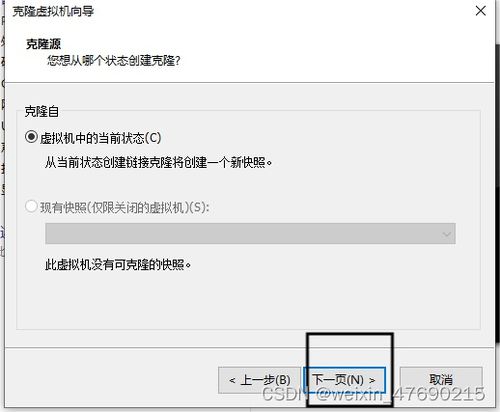Image resolution: width=500 pixels, height=412 pixels.
Task: Select the 虚拟机中的当前状态(C) radio button
Action: [31, 137]
